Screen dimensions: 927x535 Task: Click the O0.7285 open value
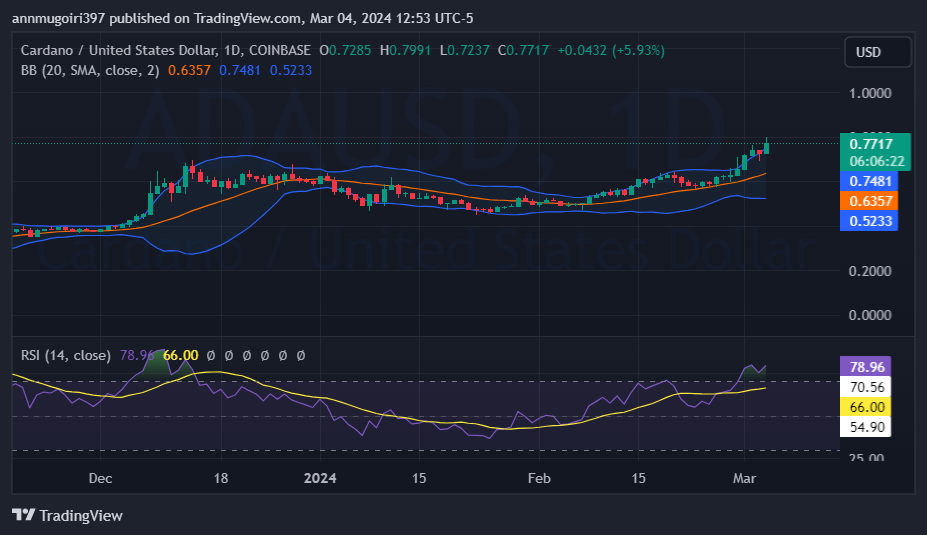(x=345, y=50)
